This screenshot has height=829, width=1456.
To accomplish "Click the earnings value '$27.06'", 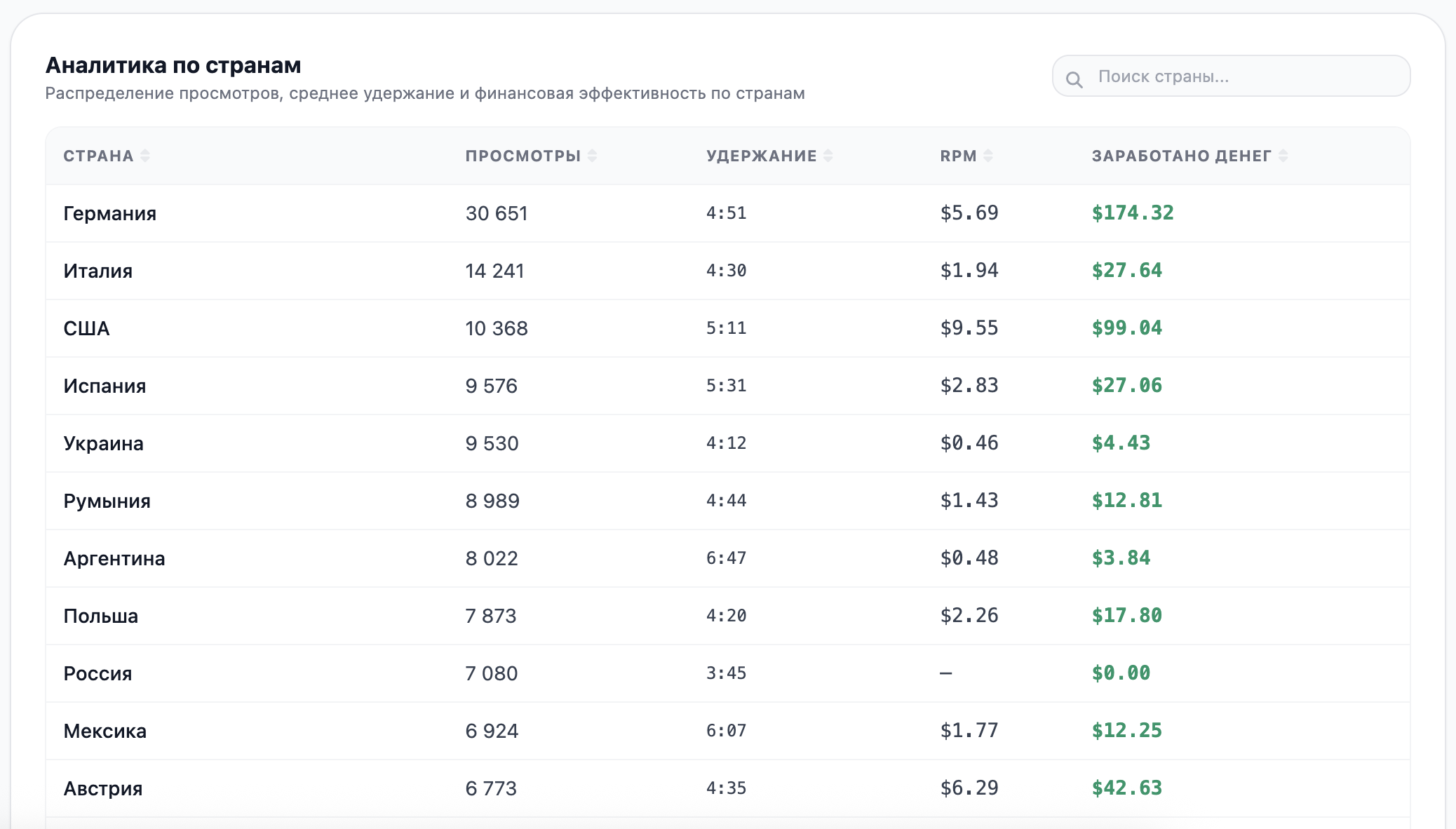I will 1127,386.
